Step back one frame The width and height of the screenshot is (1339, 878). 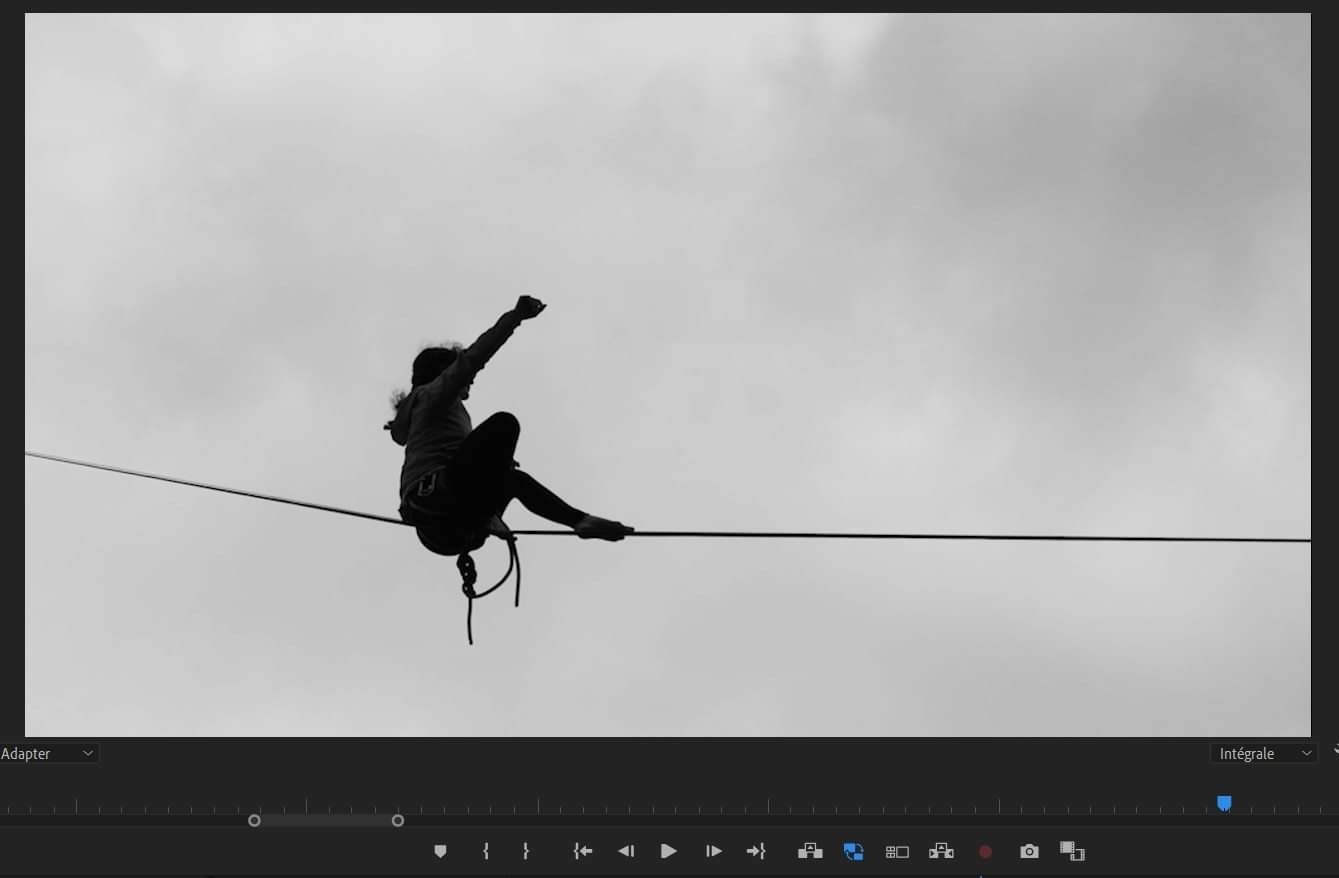point(626,851)
